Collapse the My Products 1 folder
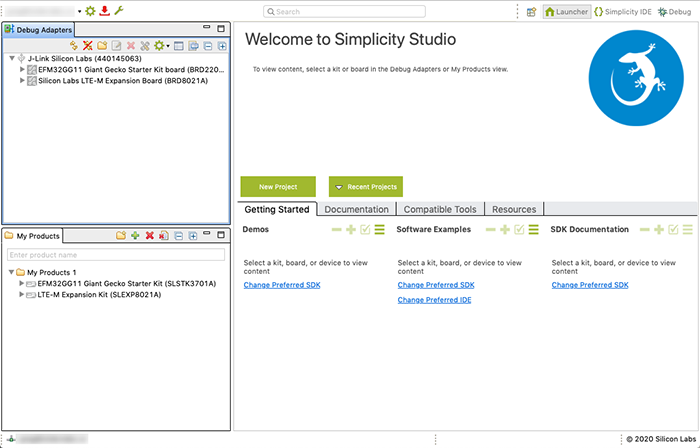Image resolution: width=700 pixels, height=448 pixels. (11, 272)
